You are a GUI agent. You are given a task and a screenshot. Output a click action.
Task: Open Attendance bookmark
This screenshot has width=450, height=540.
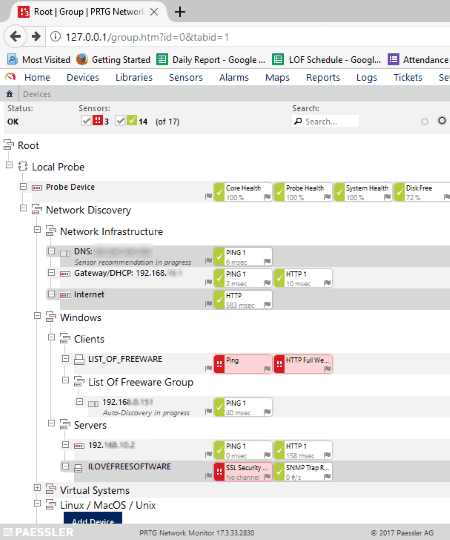tap(419, 60)
